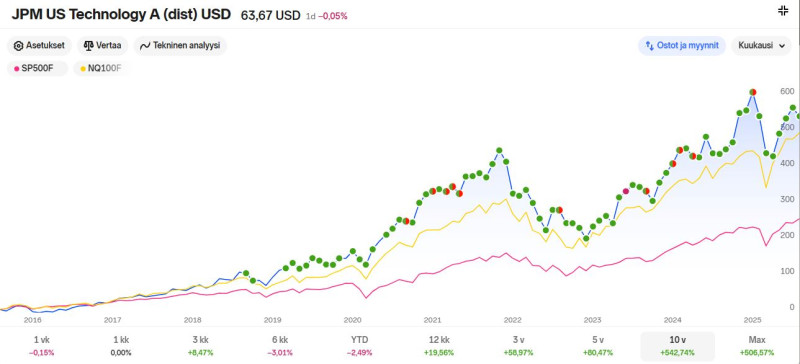The image size is (800, 364).
Task: Open the Vertaa compare tool
Action: tap(103, 45)
